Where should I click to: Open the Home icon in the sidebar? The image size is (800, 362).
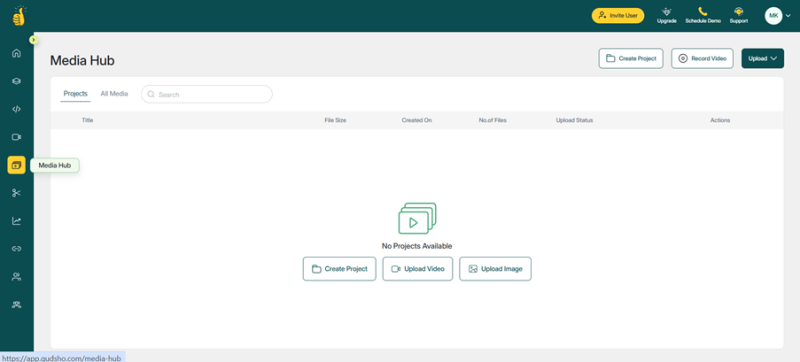tap(16, 53)
